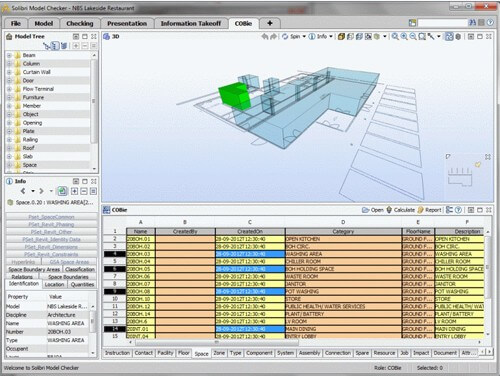This screenshot has height=376, width=500.
Task: Click the Calculate icon in COBie panel
Action: tap(389, 210)
